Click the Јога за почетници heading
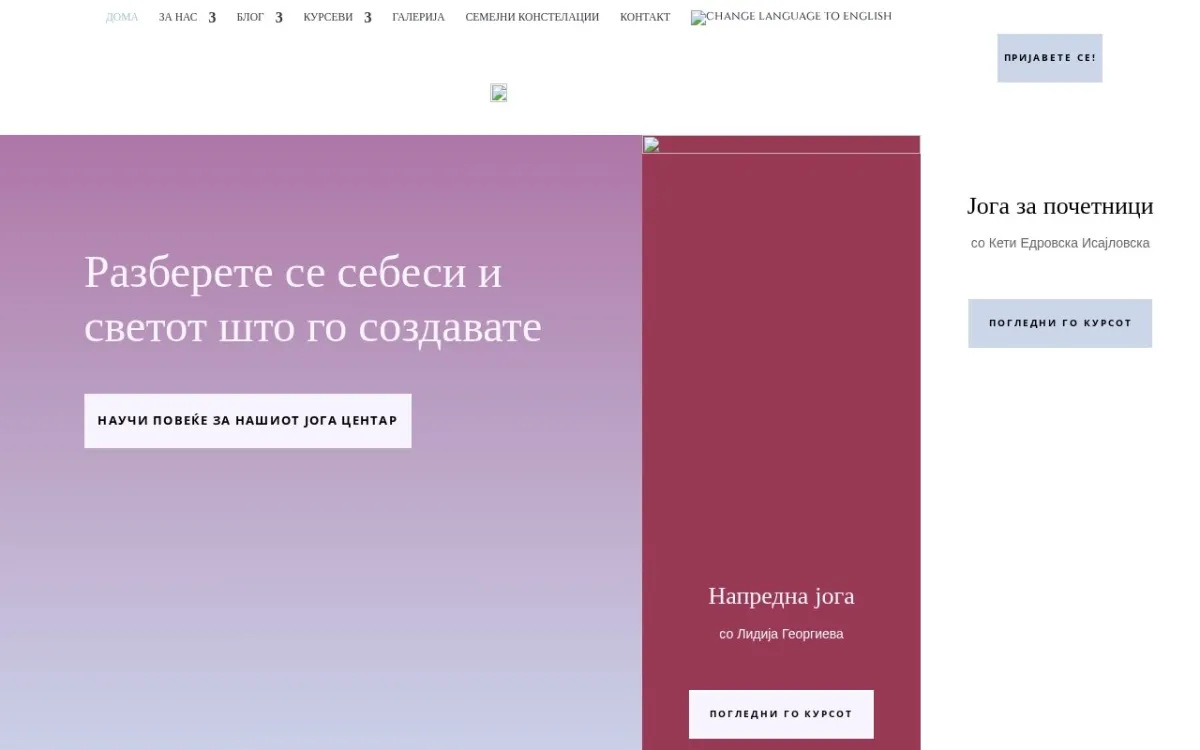The height and width of the screenshot is (750, 1200). 1060,206
